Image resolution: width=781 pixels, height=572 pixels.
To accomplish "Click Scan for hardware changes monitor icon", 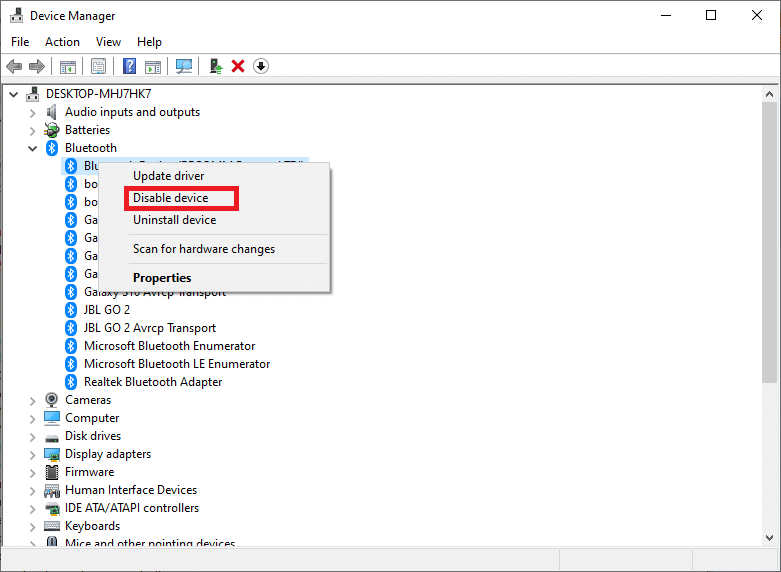I will 183,66.
